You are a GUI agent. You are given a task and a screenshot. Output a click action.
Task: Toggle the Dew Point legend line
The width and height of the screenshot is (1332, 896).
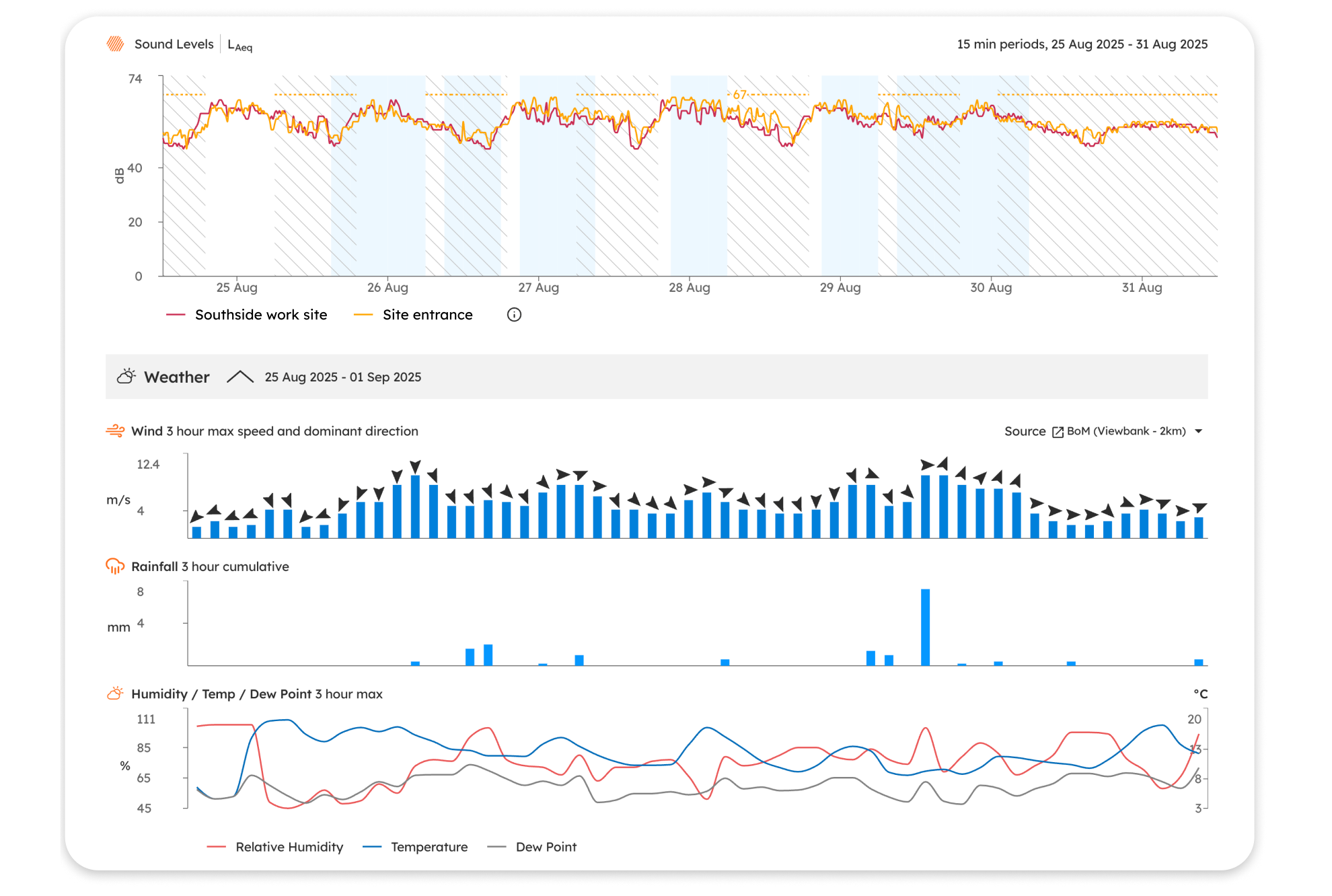coord(532,847)
